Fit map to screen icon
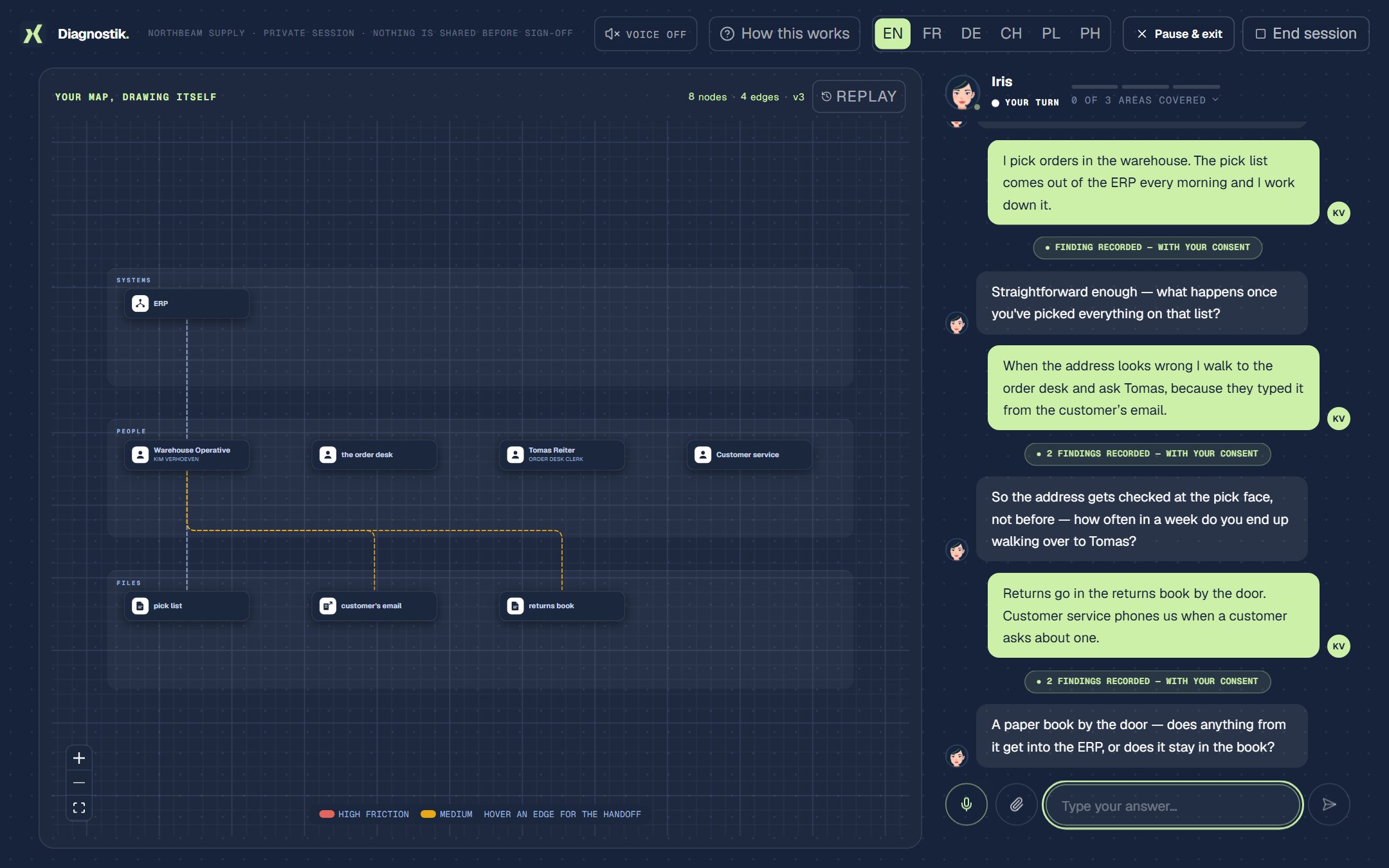Screen dimensions: 1389x868 pos(79,808)
